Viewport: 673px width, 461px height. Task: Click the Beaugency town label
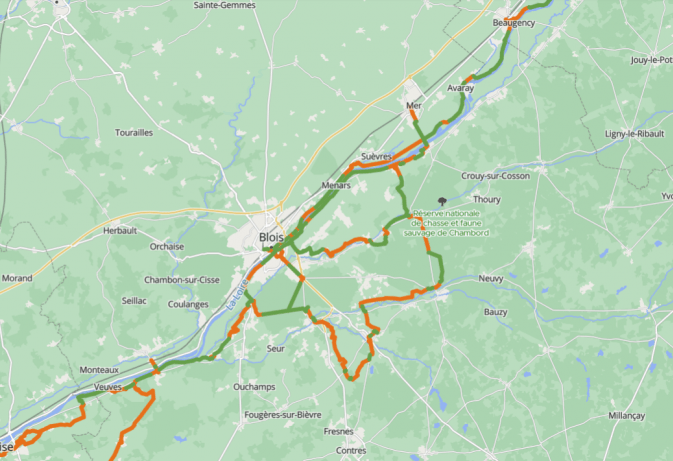tap(514, 23)
